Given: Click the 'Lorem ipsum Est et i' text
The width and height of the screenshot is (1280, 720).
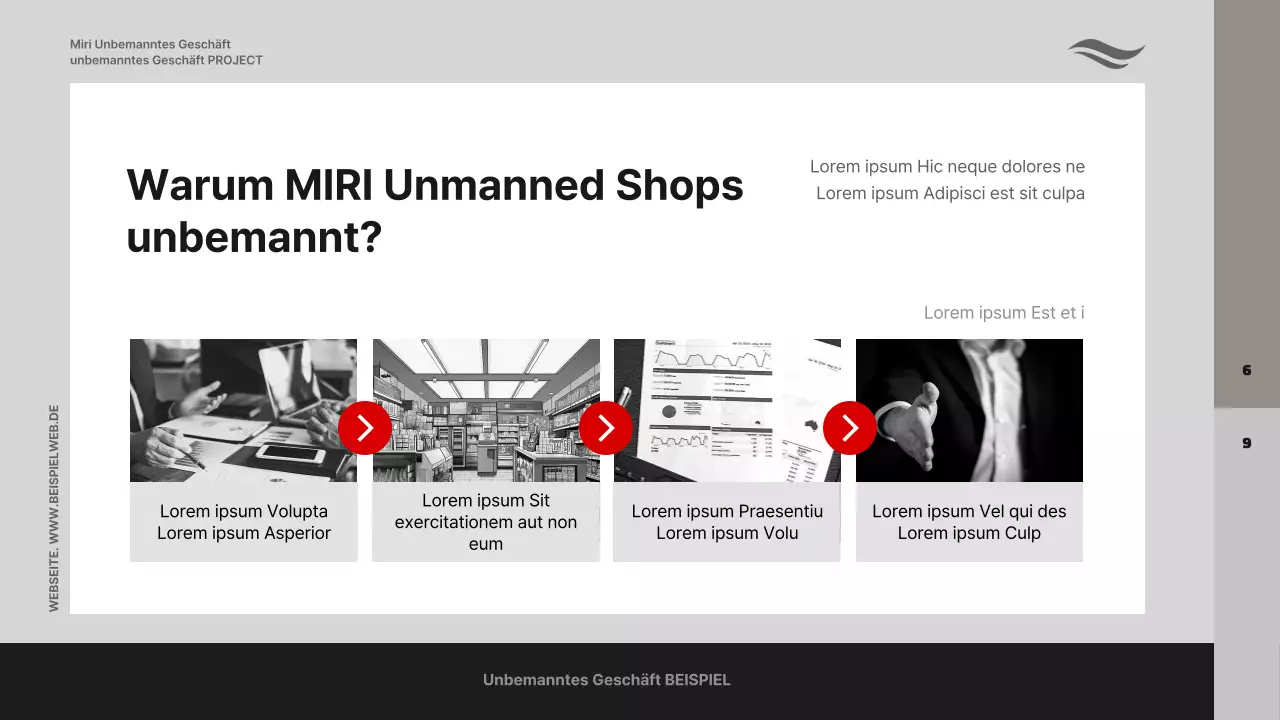Looking at the screenshot, I should pyautogui.click(x=1003, y=313).
